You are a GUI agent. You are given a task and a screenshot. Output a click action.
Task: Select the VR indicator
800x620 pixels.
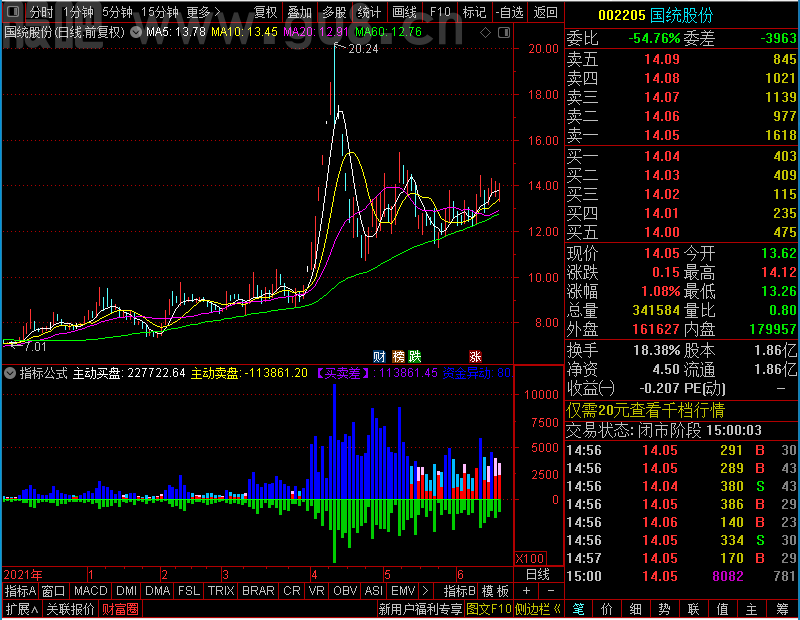coord(317,591)
